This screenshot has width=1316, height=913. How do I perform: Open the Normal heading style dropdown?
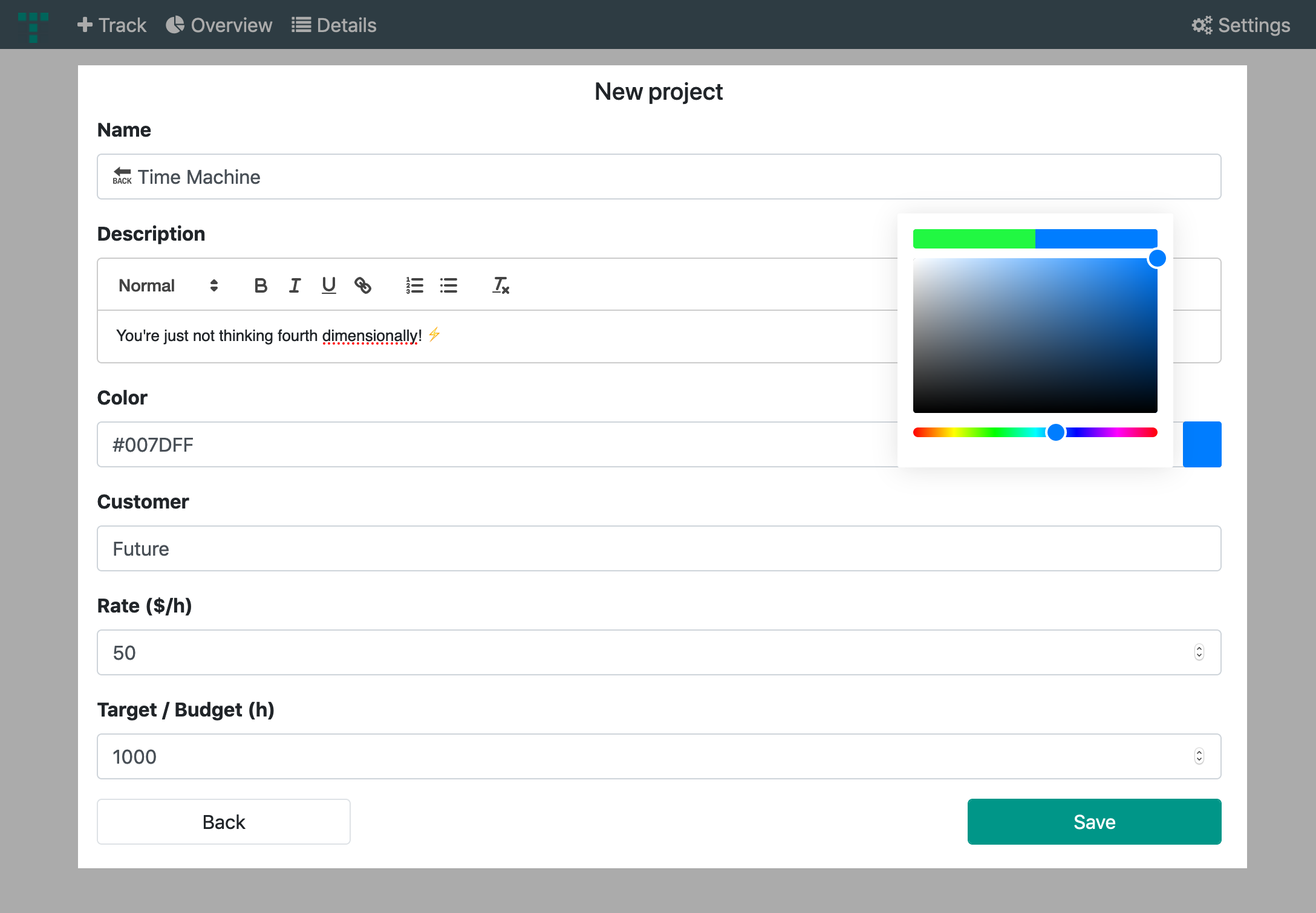coord(168,285)
